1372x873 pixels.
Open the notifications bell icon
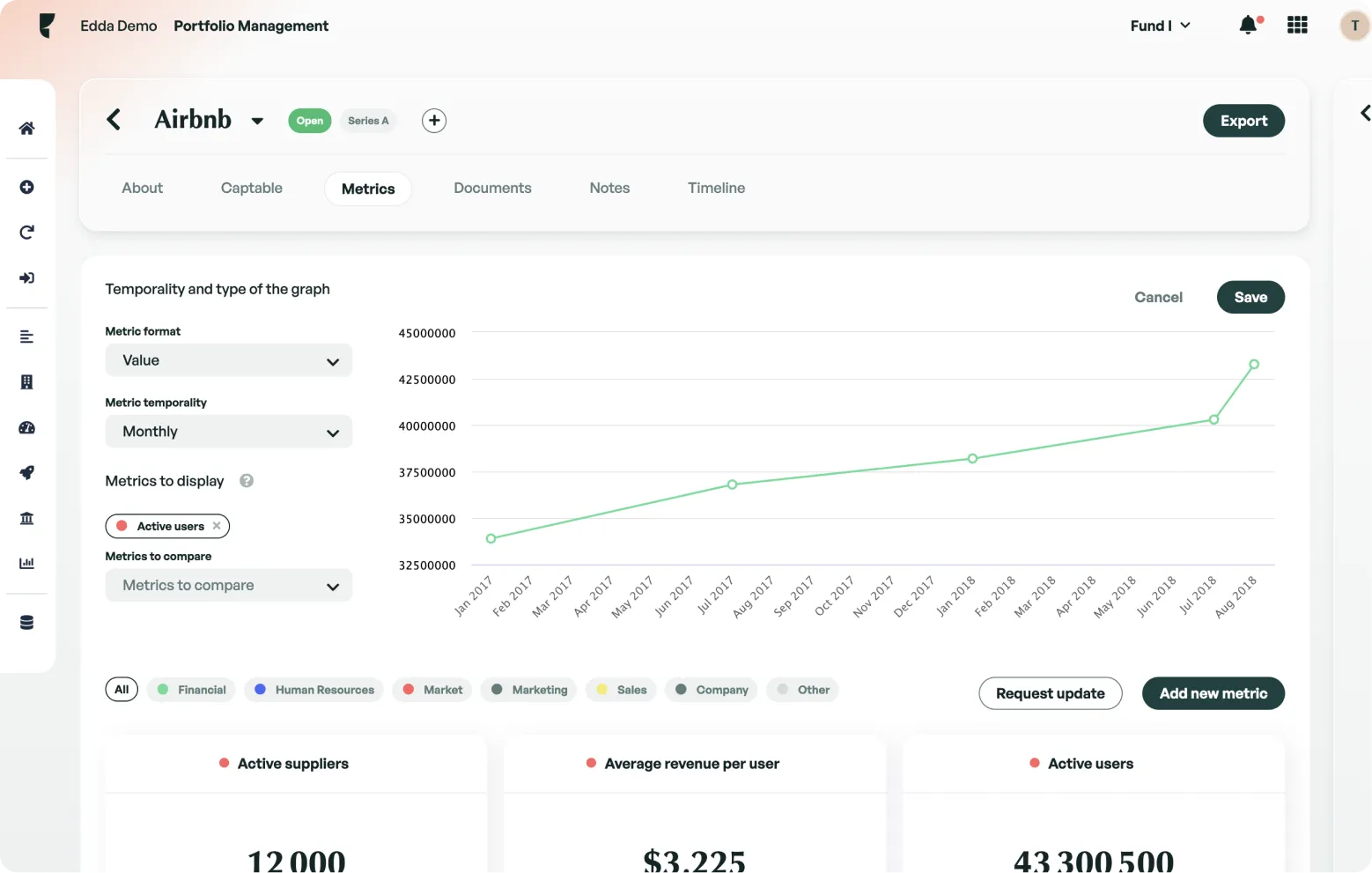pos(1247,25)
